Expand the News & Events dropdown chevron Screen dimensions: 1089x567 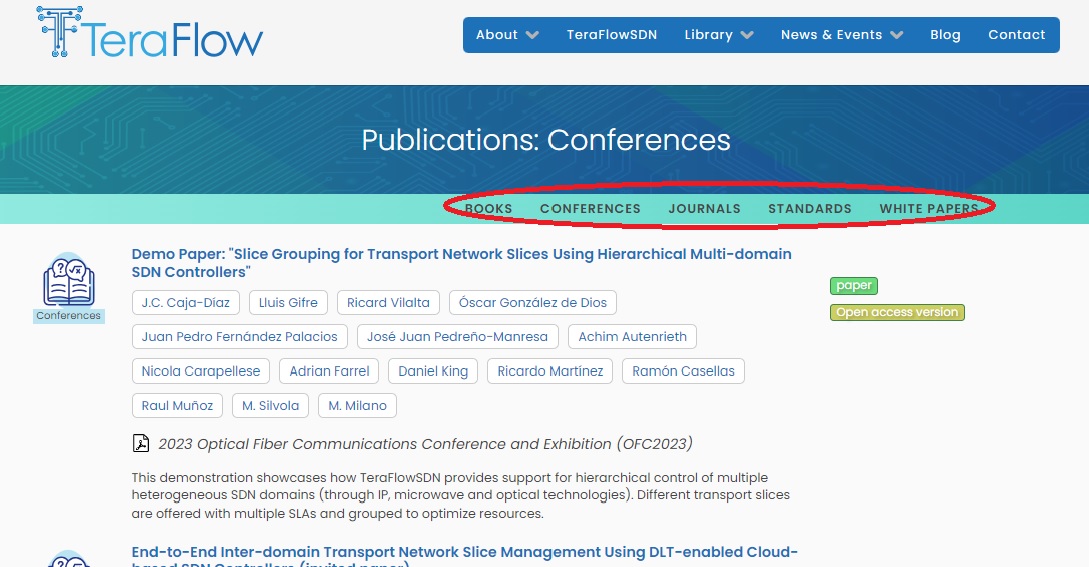point(897,35)
